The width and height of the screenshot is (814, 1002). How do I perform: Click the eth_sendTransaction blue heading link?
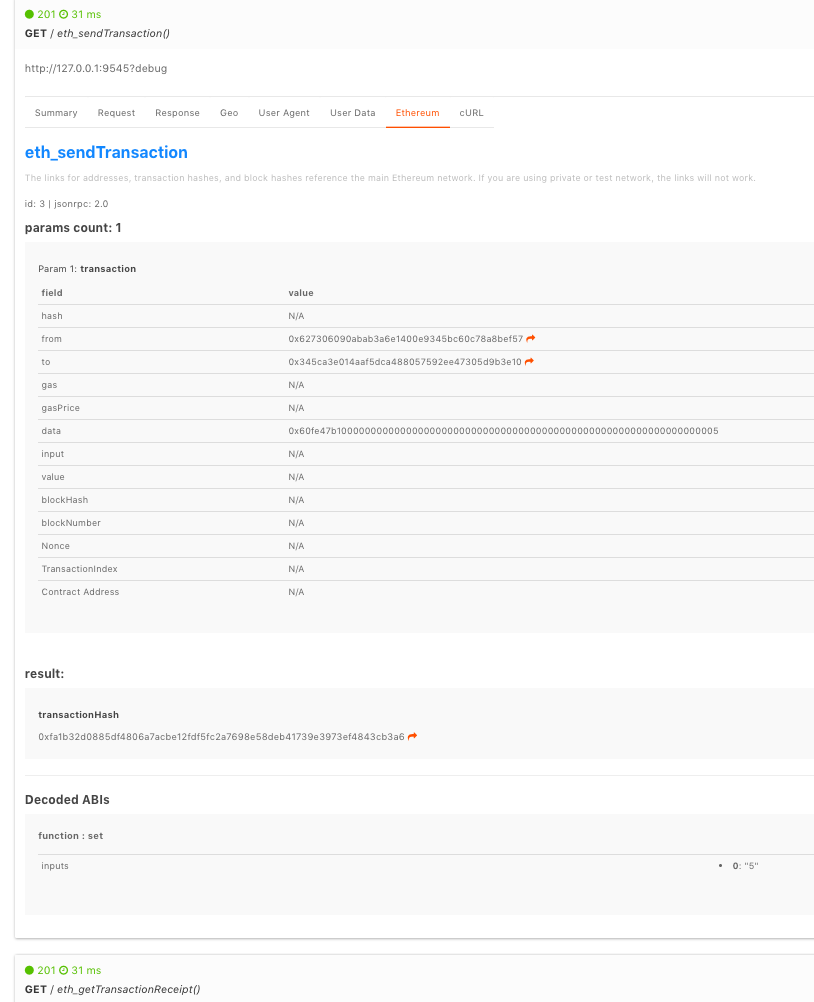click(106, 152)
